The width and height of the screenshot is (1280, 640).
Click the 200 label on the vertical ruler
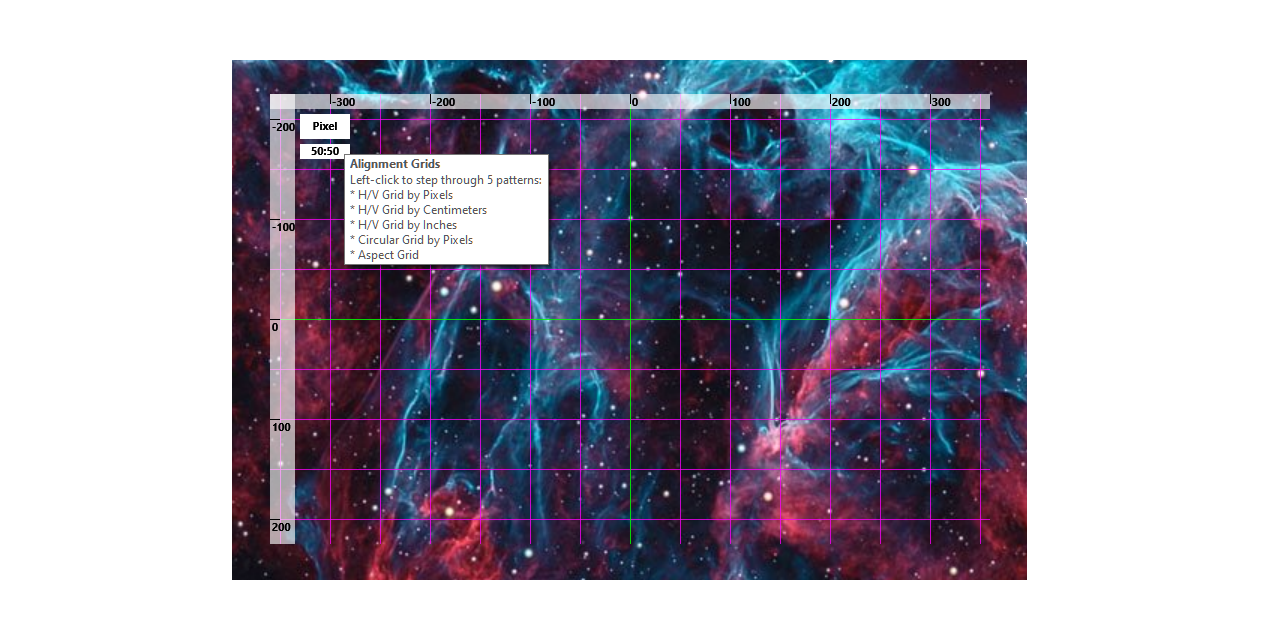(281, 525)
